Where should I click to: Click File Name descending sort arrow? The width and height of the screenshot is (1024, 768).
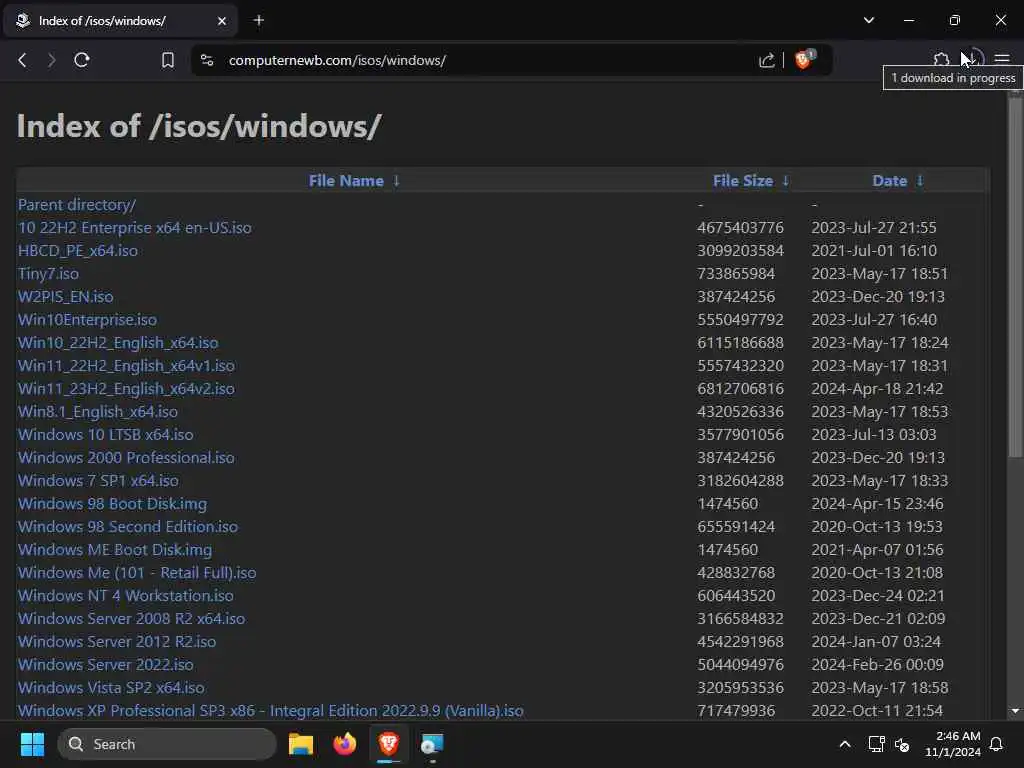[396, 181]
